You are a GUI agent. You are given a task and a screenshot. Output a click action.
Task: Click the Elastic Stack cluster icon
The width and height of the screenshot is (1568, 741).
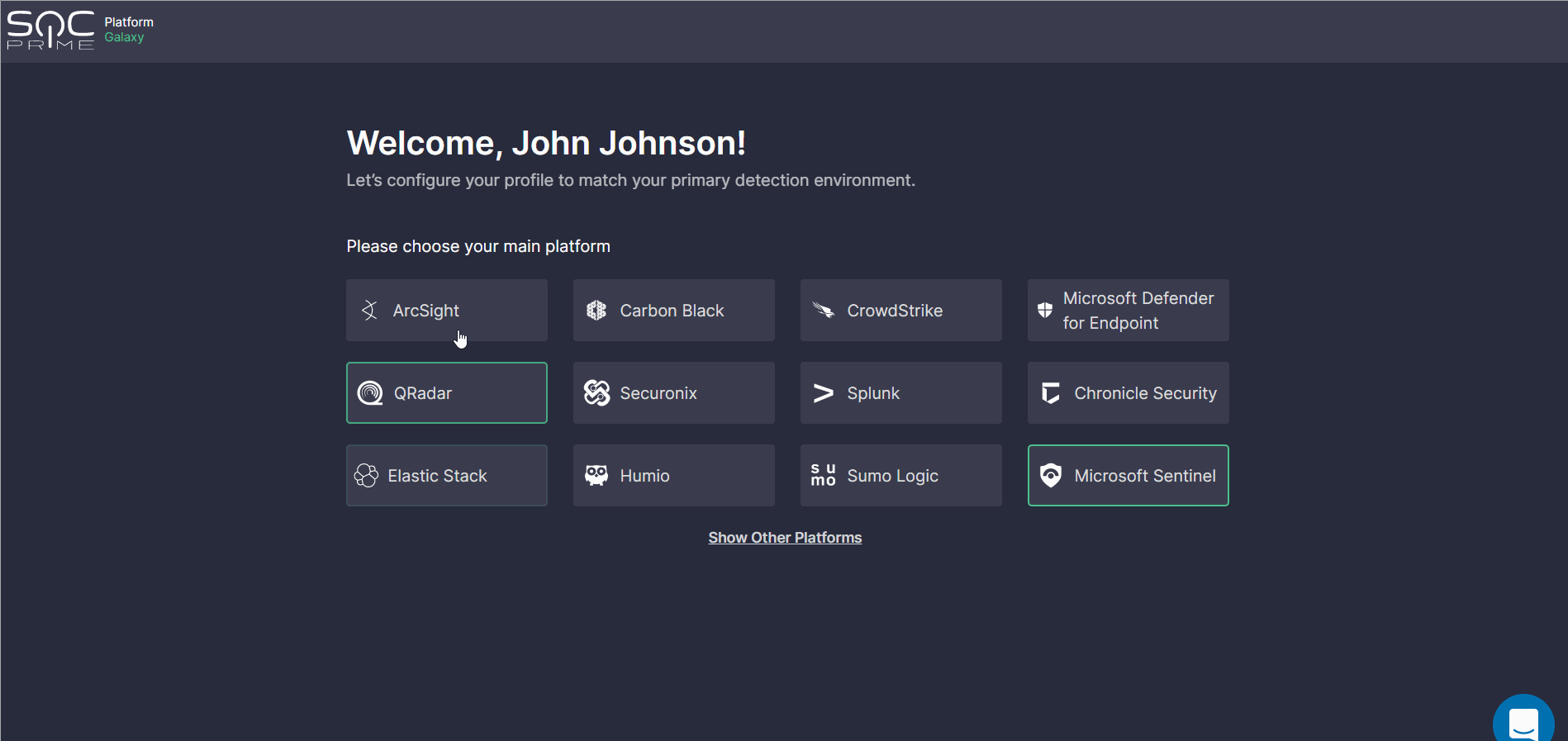366,476
